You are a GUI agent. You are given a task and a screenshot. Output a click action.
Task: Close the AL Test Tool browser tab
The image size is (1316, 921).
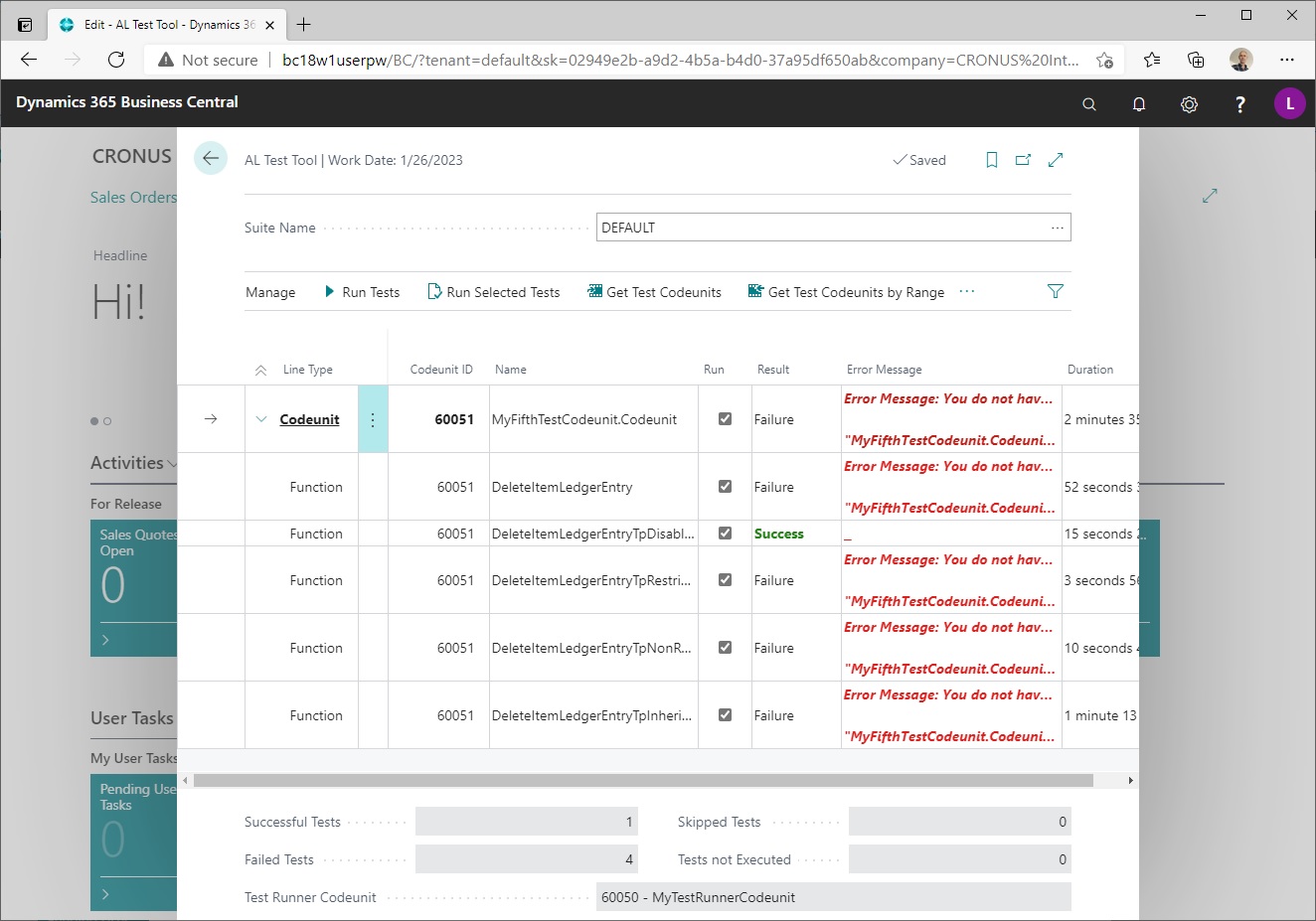pos(269,25)
